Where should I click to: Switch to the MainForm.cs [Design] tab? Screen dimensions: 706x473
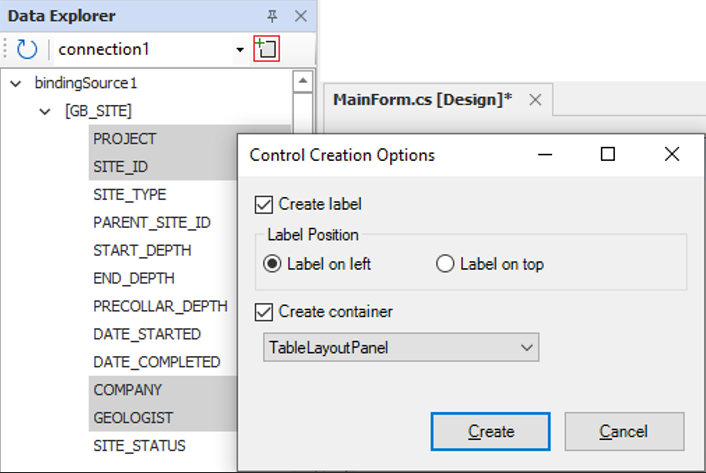tap(422, 100)
